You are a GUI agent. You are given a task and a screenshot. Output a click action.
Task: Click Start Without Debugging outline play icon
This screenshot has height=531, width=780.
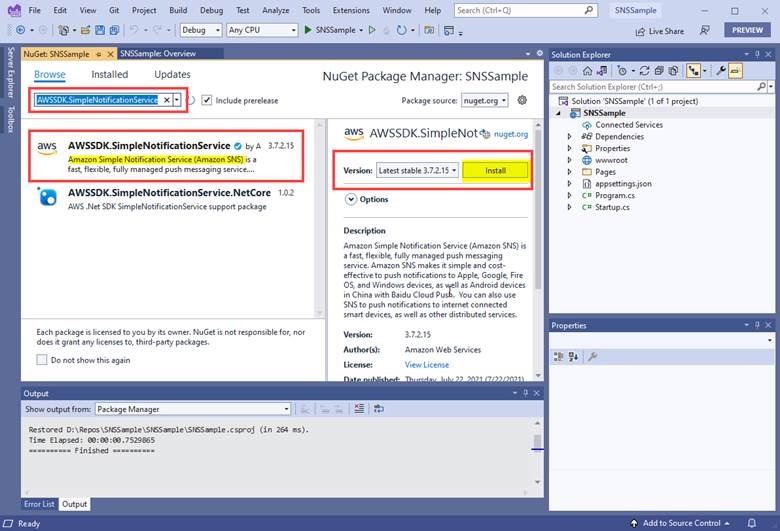point(372,30)
